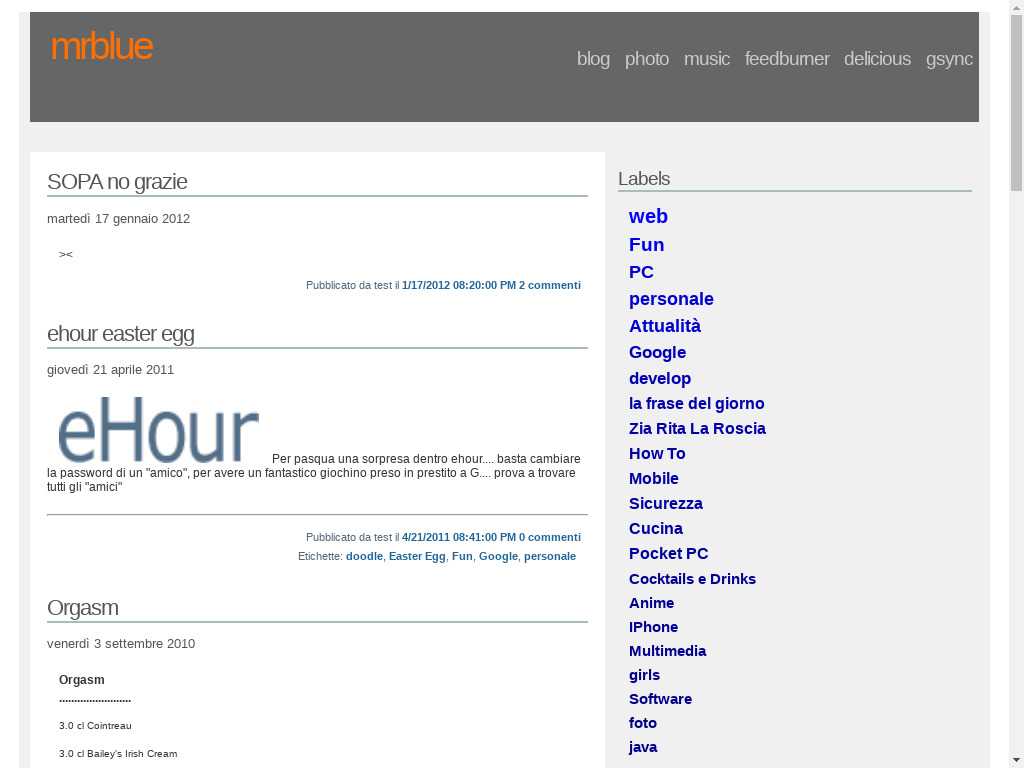Open the delicious navigation link
The width and height of the screenshot is (1024, 768).
tap(877, 59)
